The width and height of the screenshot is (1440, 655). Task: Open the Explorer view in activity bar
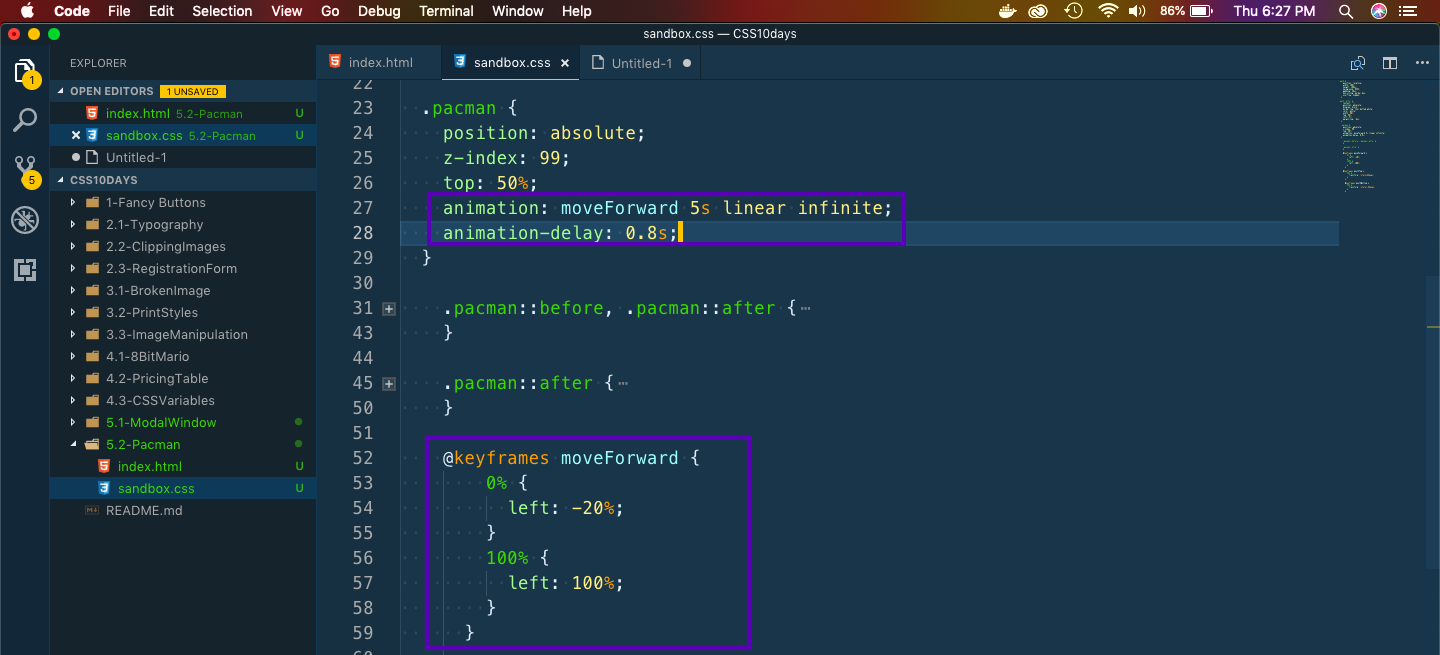[x=25, y=73]
